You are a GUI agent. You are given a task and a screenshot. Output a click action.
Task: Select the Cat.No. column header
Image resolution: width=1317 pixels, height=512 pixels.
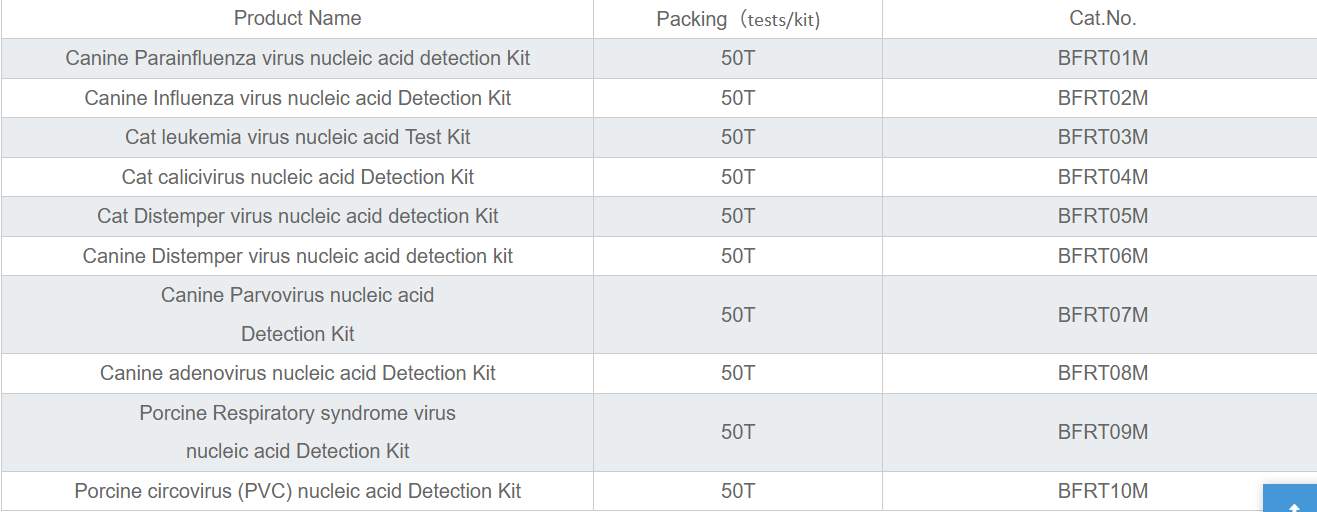click(1102, 18)
